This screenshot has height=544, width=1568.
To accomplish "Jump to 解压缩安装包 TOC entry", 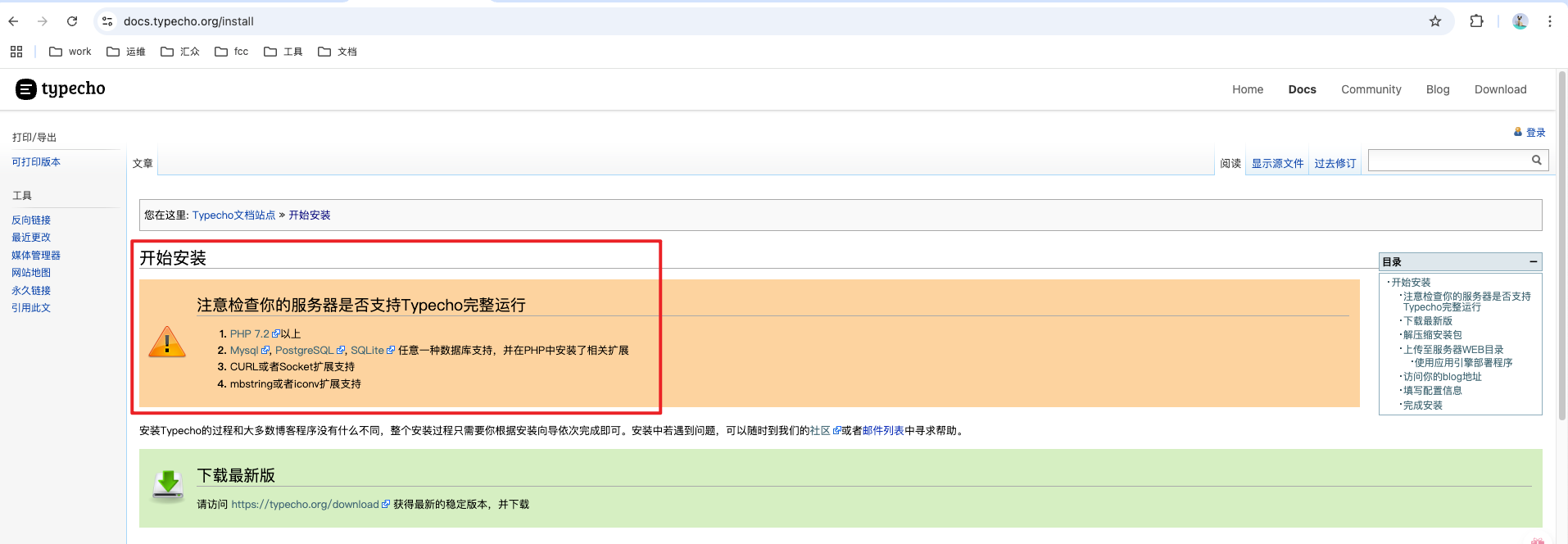I will coord(1433,335).
